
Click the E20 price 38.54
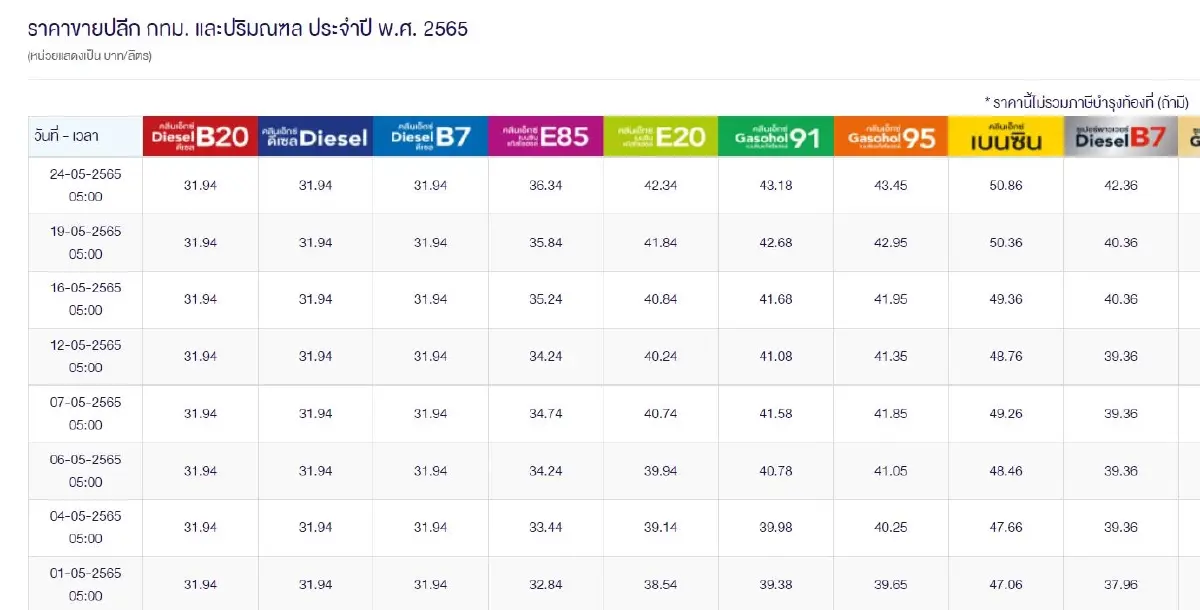[661, 585]
